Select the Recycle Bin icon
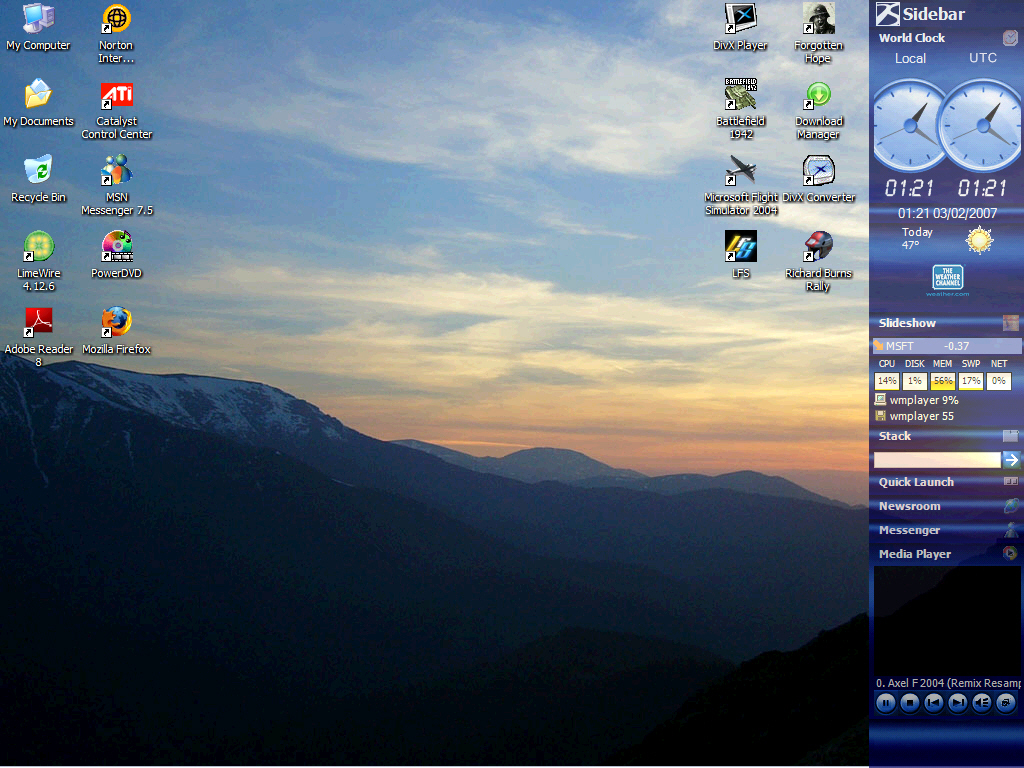 point(39,179)
